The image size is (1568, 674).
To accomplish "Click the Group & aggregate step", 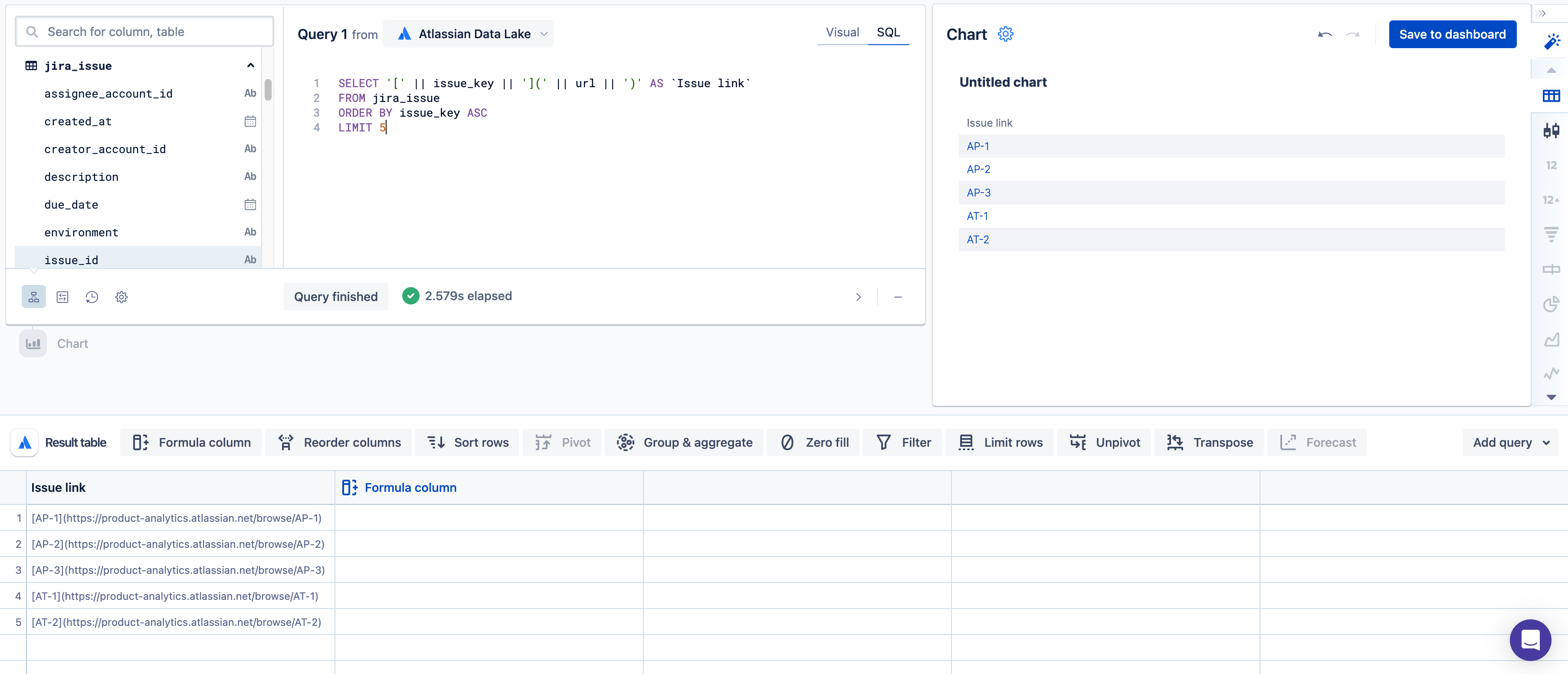I will click(x=685, y=442).
